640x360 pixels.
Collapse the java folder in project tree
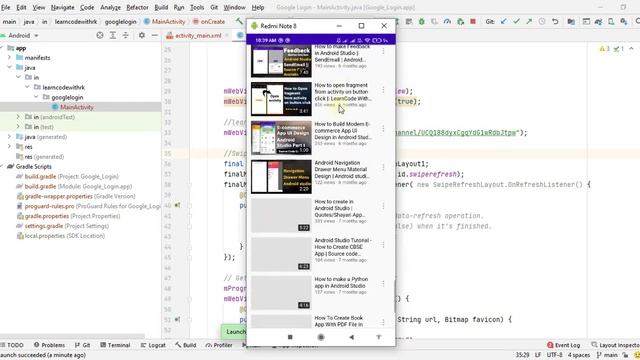point(9,67)
